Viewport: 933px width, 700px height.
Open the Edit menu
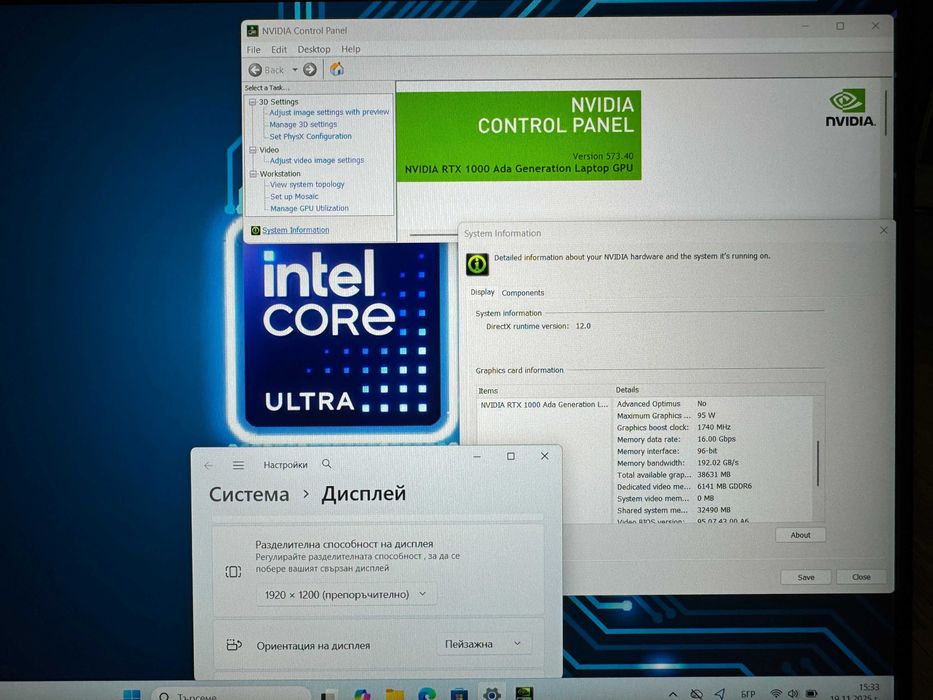click(278, 49)
